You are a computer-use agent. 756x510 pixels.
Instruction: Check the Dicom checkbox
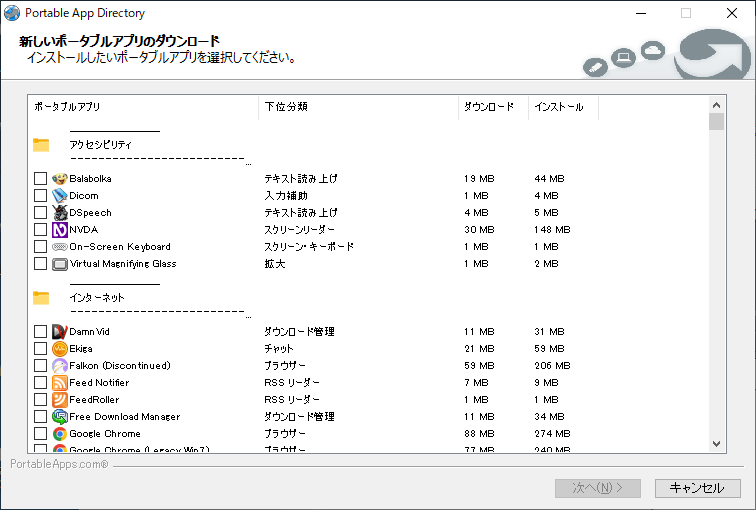40,196
